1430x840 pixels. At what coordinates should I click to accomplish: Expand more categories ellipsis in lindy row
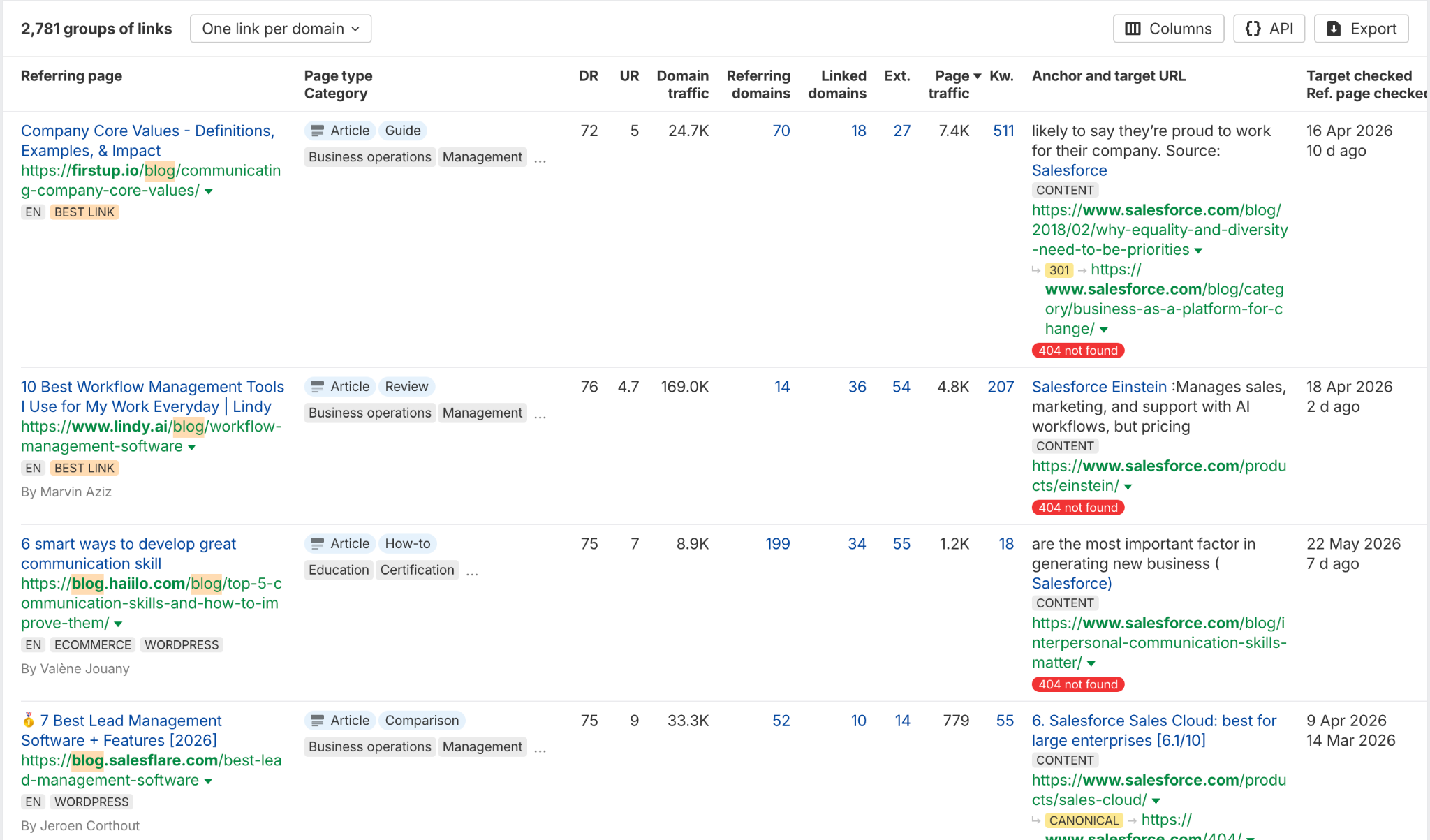pyautogui.click(x=540, y=415)
